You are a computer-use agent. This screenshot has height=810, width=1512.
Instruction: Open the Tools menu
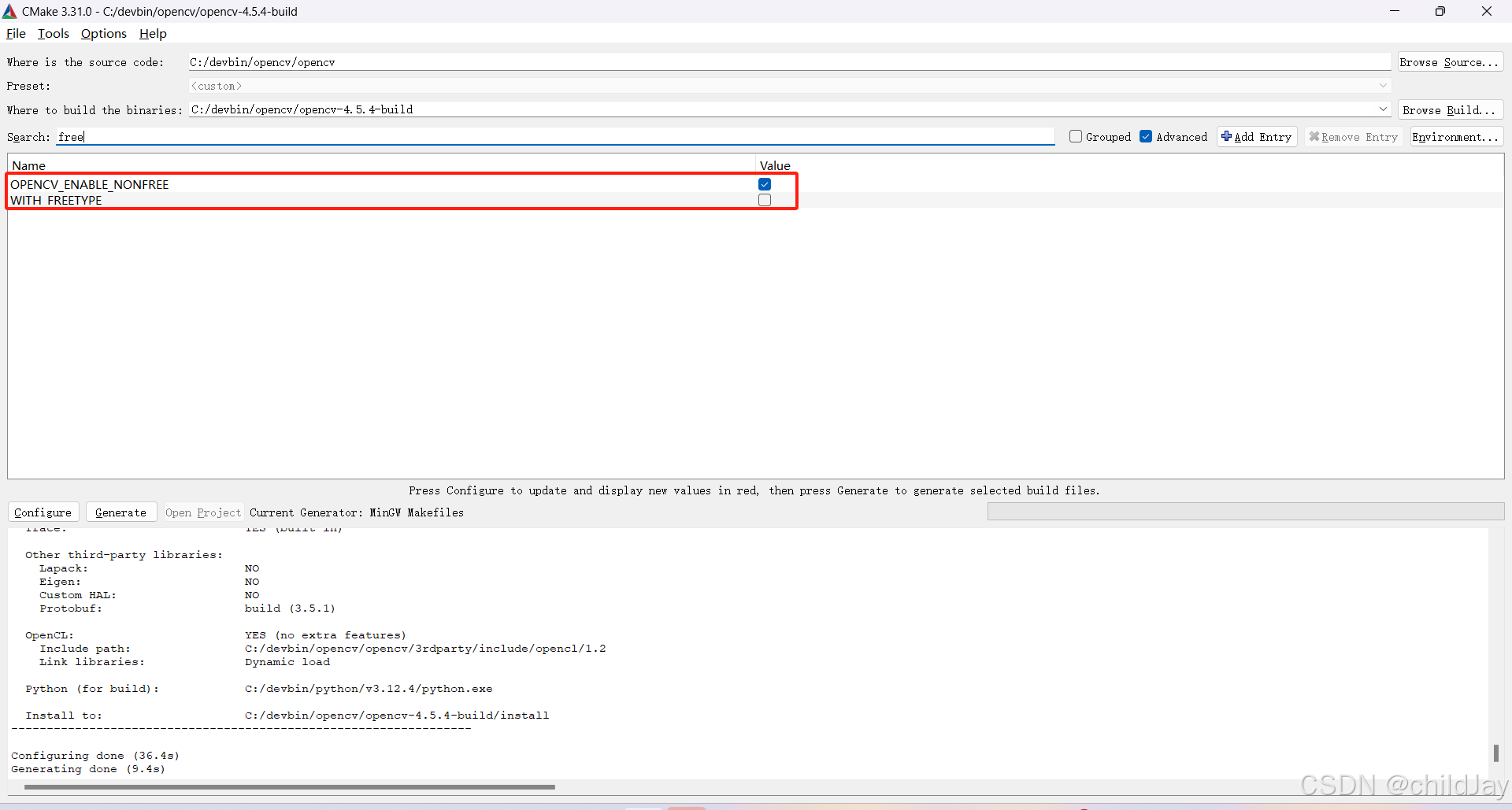(x=54, y=34)
